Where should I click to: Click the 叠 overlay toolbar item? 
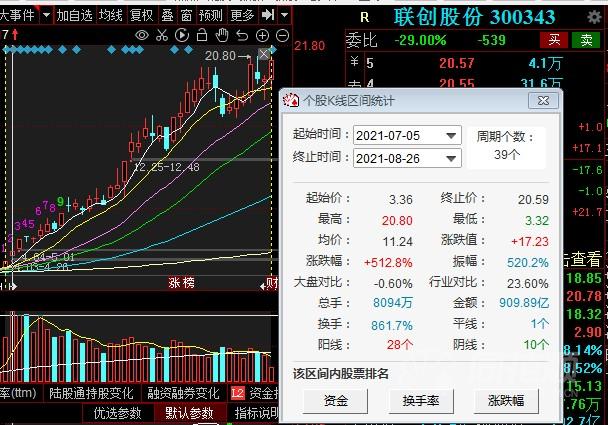(167, 15)
